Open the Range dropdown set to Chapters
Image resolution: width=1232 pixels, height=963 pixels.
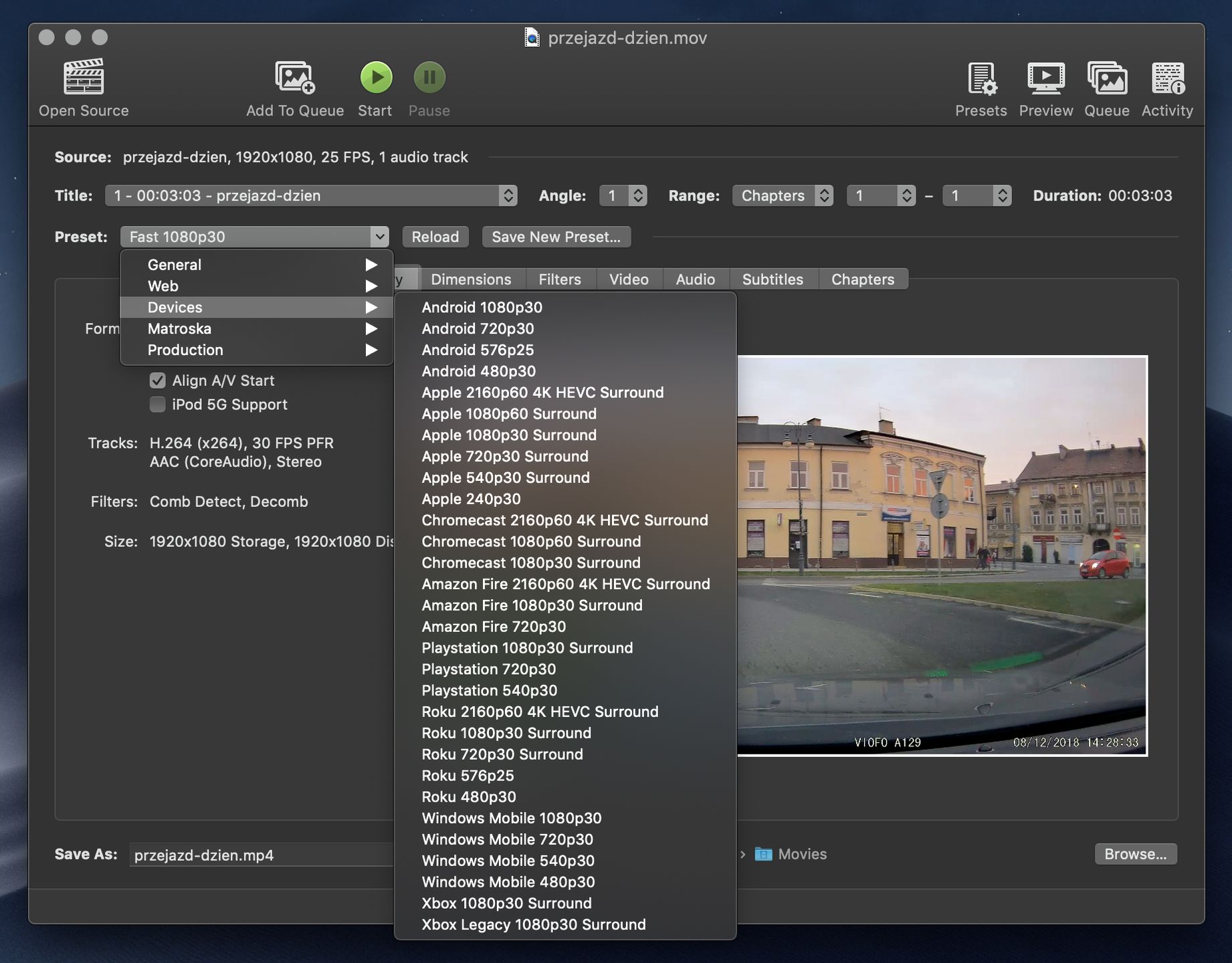pos(782,195)
